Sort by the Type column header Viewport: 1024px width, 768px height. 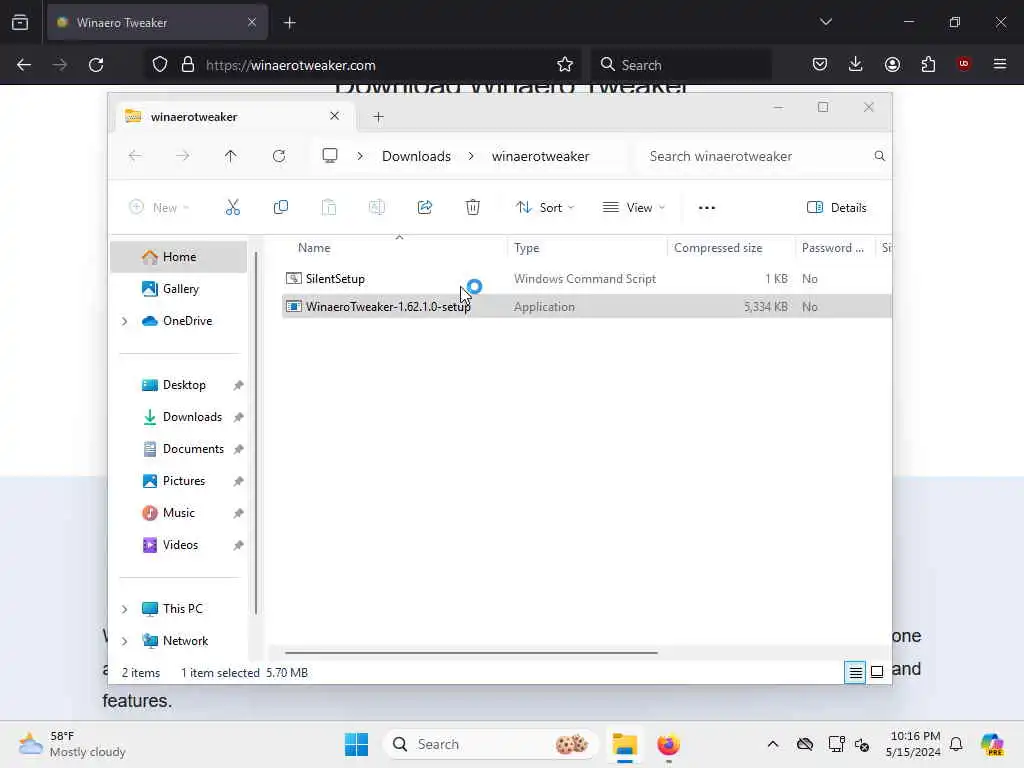point(526,248)
